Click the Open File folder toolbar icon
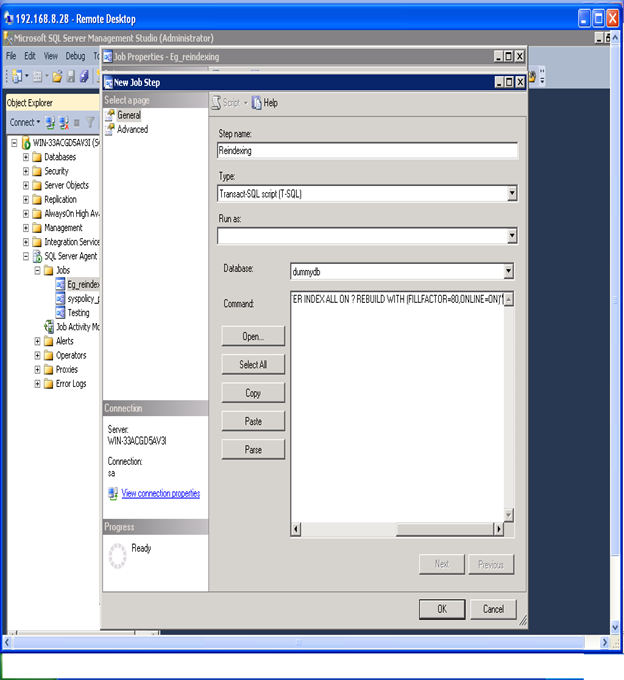The image size is (624, 680). coord(57,77)
